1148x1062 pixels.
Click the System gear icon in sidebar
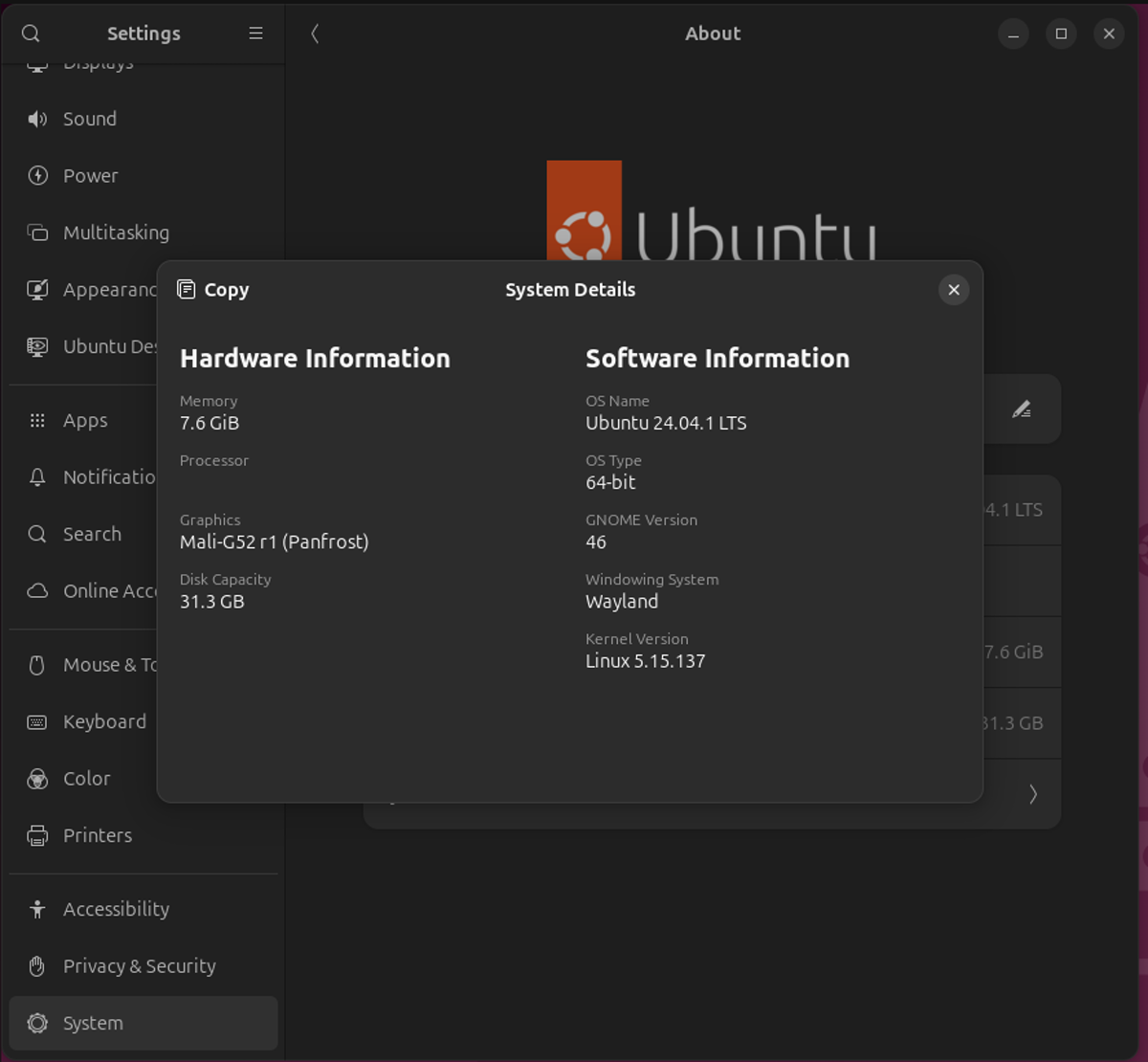point(37,1024)
